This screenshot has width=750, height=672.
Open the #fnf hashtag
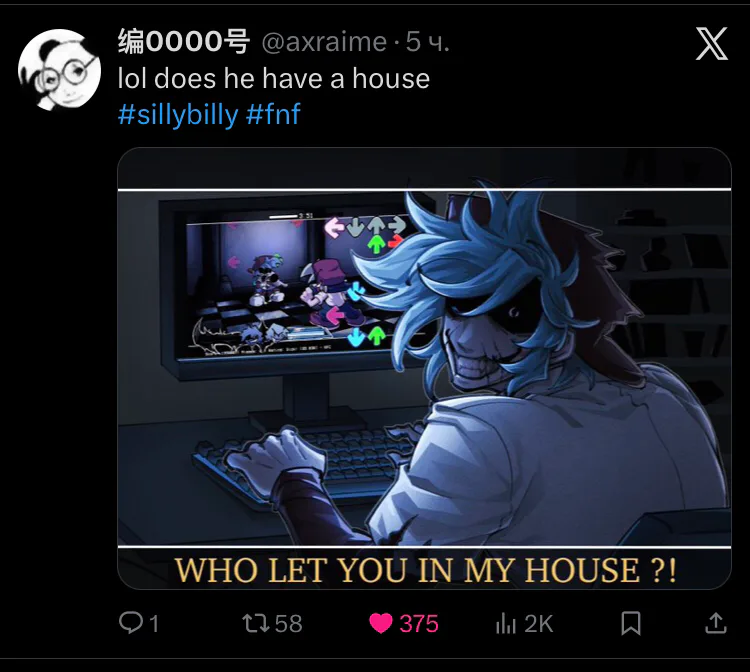point(273,114)
